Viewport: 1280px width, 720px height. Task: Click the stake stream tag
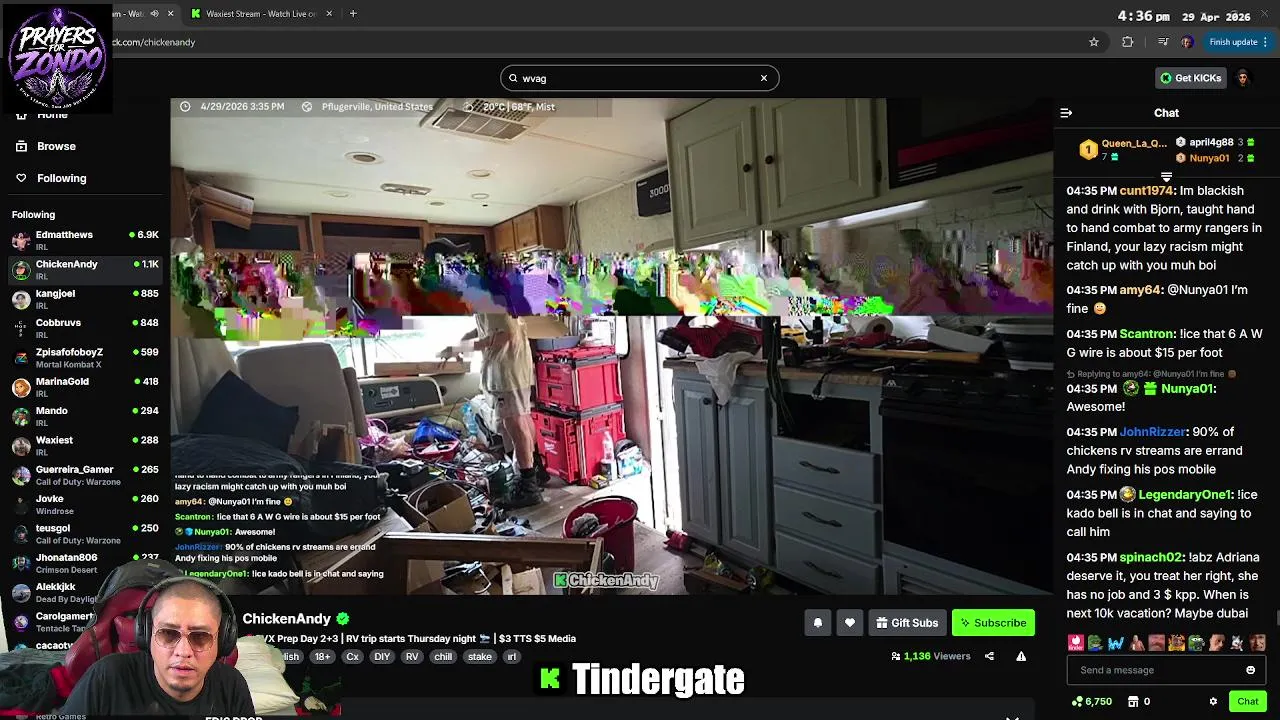pos(480,657)
